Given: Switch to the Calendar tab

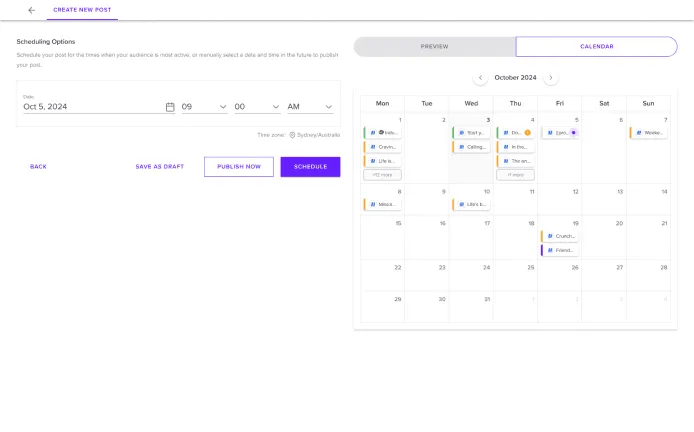Looking at the screenshot, I should [597, 46].
